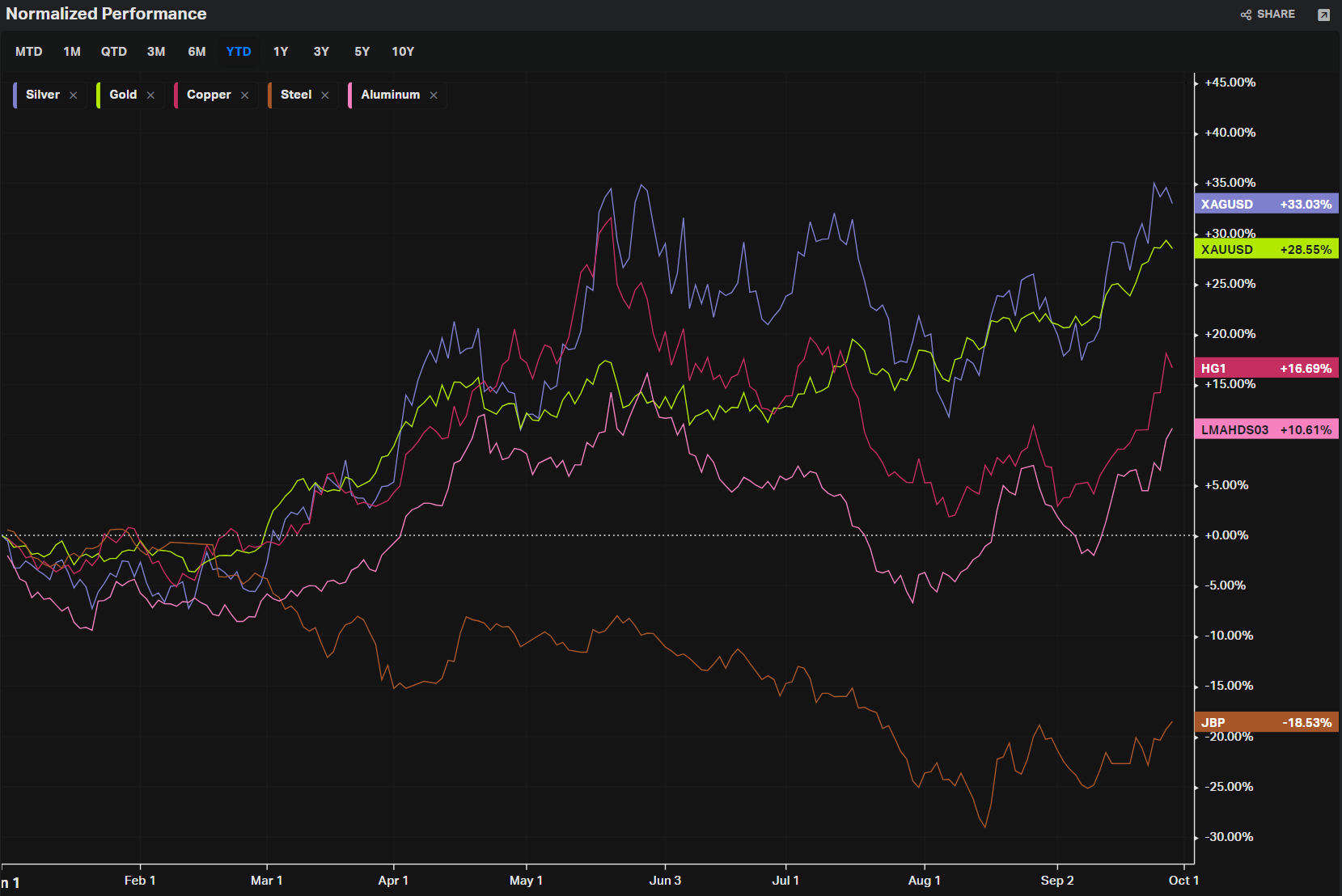This screenshot has width=1342, height=896.
Task: Click the Apr 1 axis label
Action: (x=393, y=881)
